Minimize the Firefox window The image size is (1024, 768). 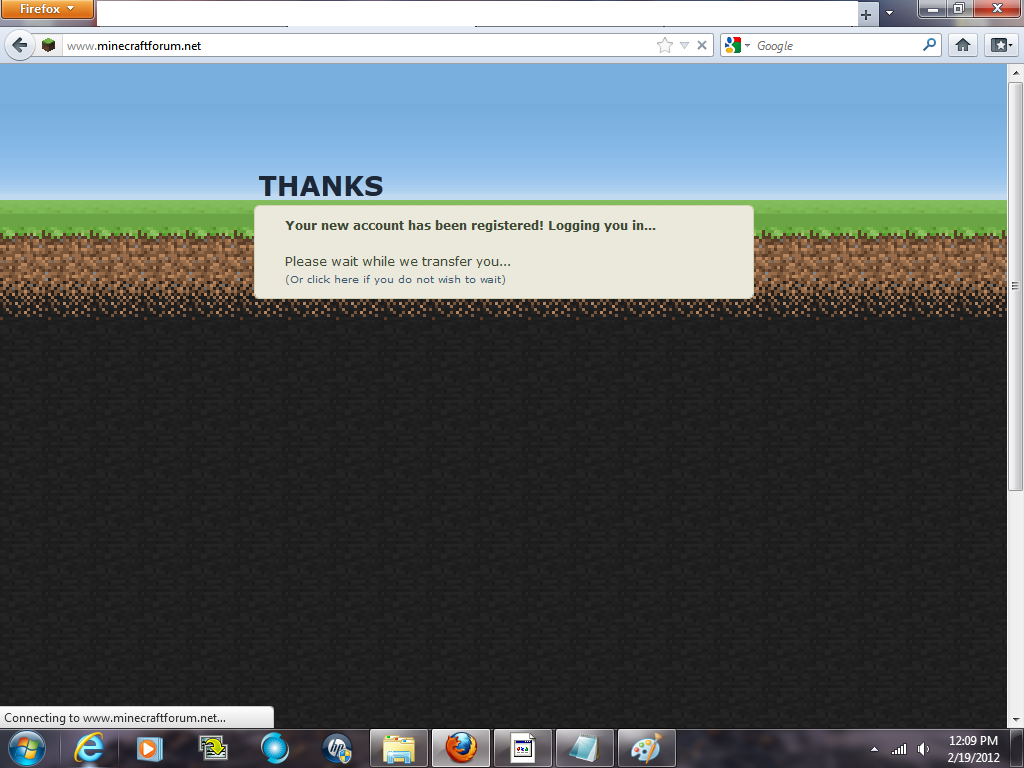tap(933, 8)
